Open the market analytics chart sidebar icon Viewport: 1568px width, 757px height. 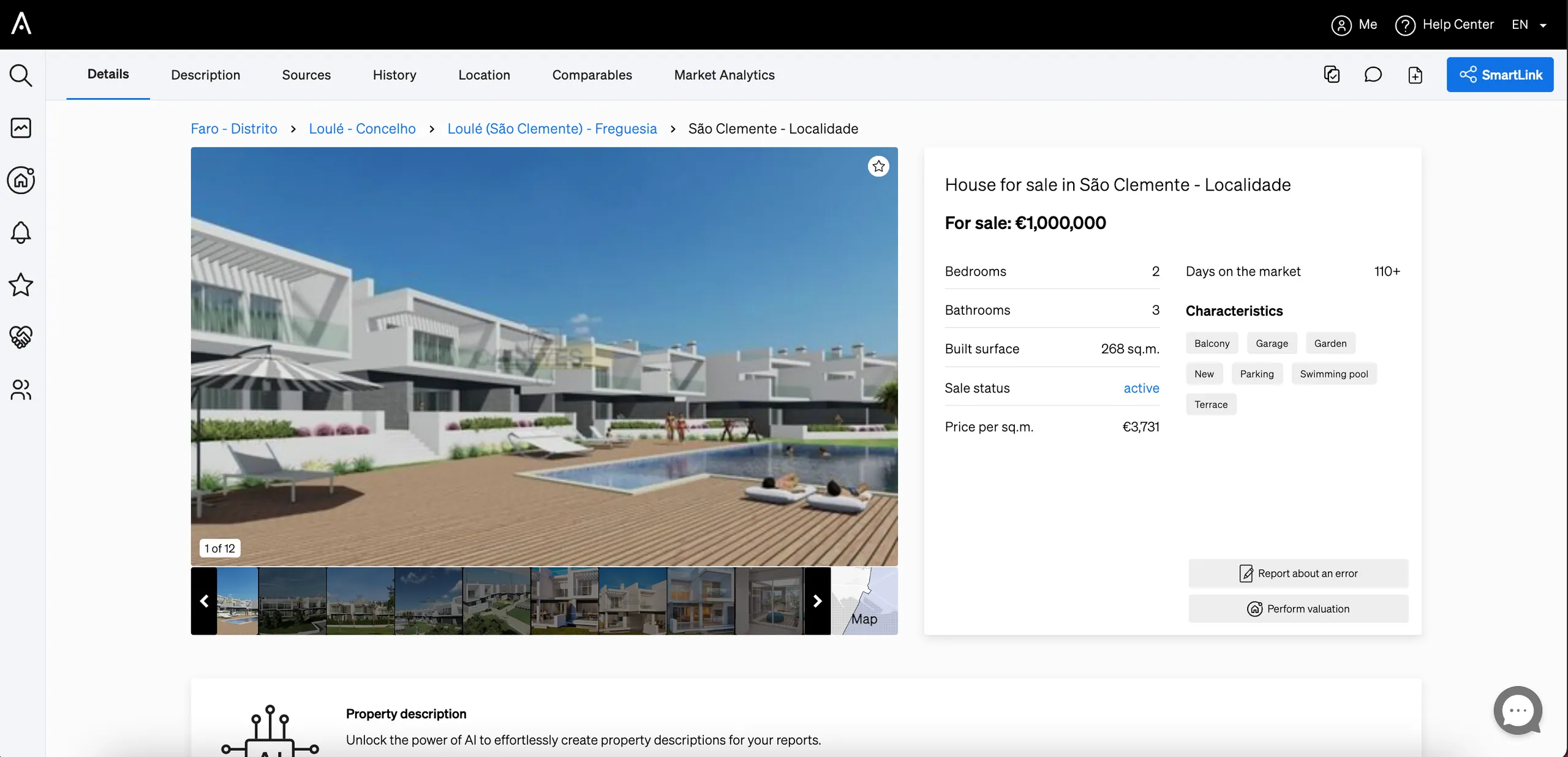tap(21, 127)
